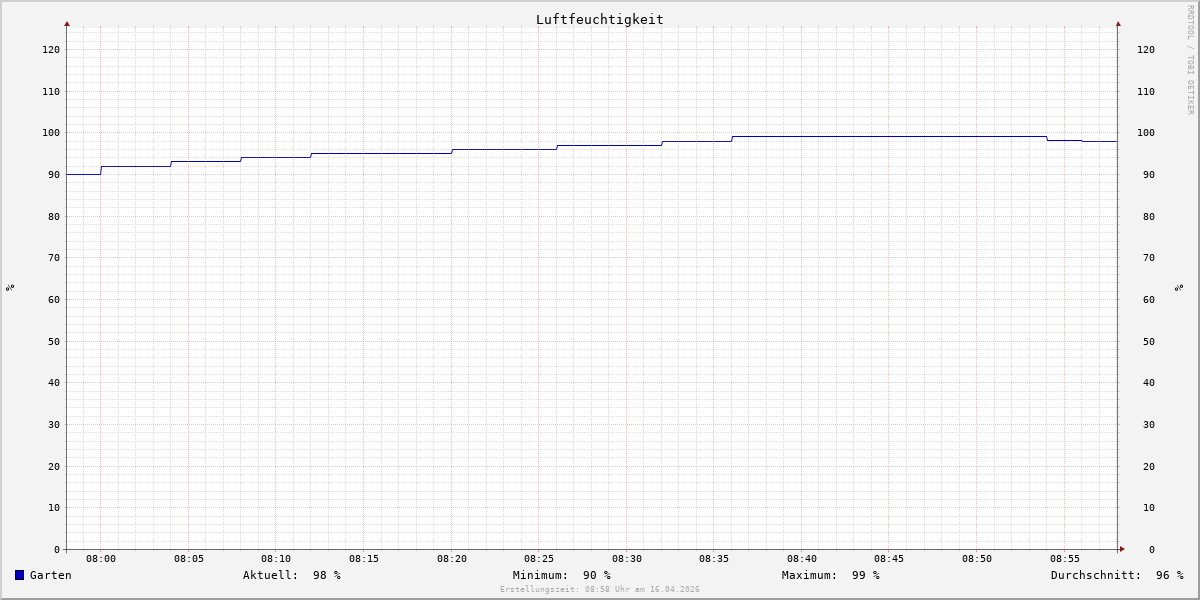Click the Durchschnitt: 96 % value

(x=1117, y=575)
